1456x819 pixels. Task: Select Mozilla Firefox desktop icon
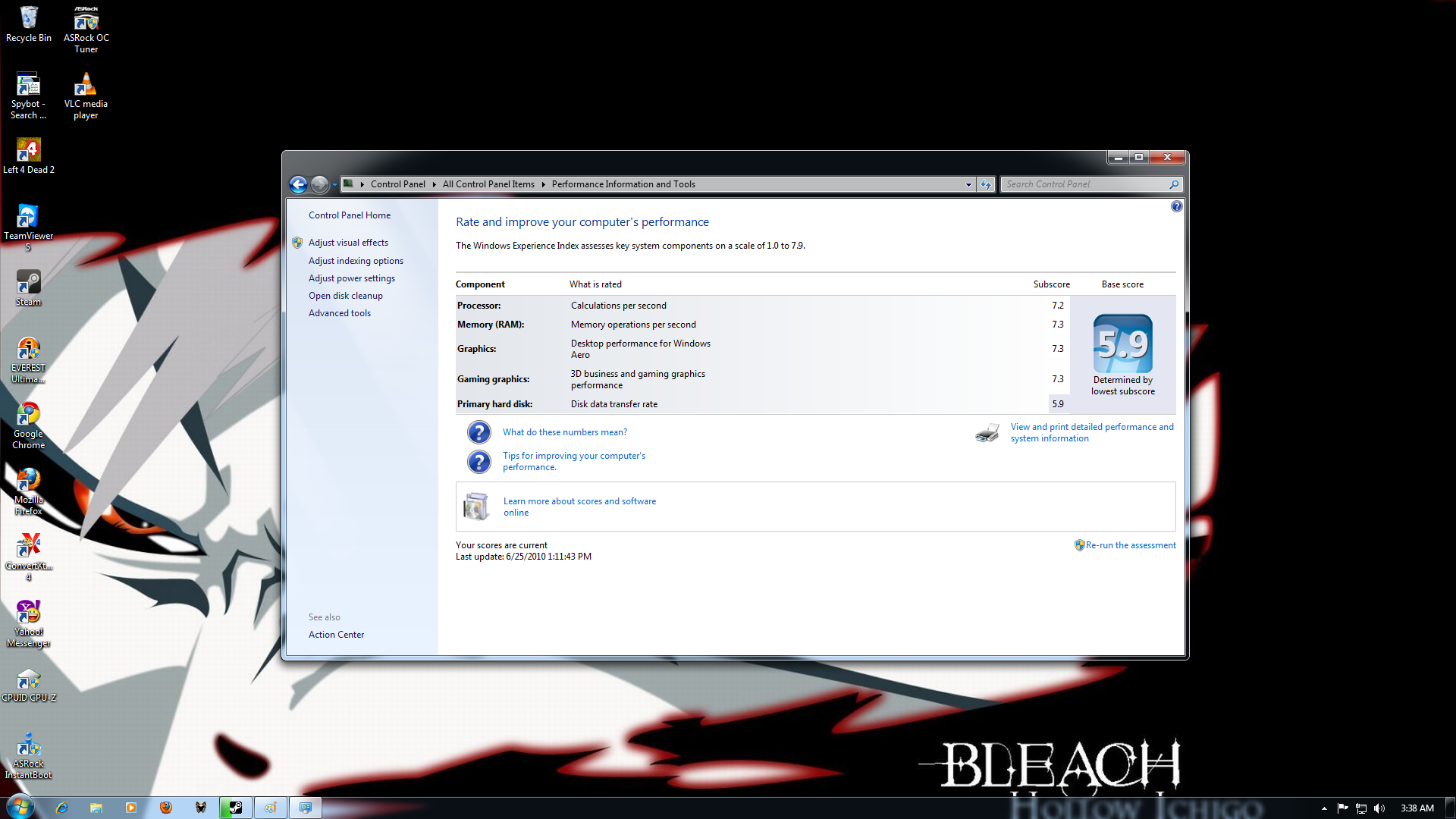tap(28, 491)
